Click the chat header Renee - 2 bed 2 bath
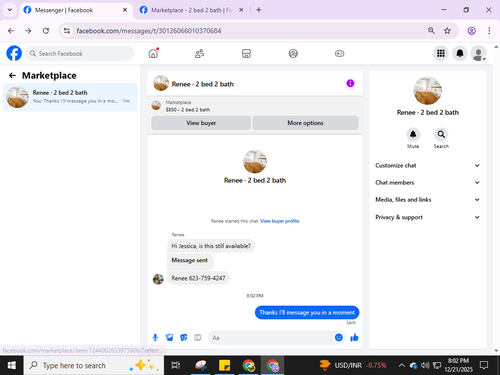500x375 pixels. coord(202,84)
